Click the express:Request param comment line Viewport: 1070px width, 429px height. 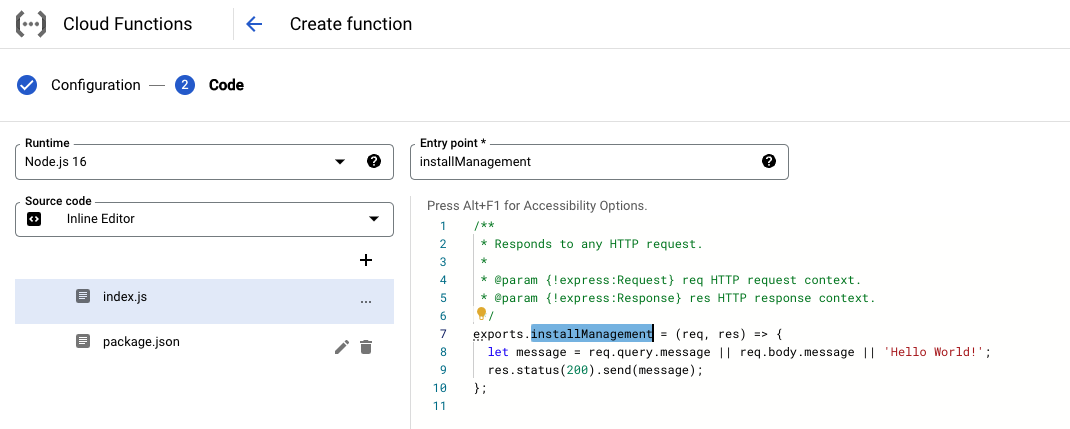[671, 280]
